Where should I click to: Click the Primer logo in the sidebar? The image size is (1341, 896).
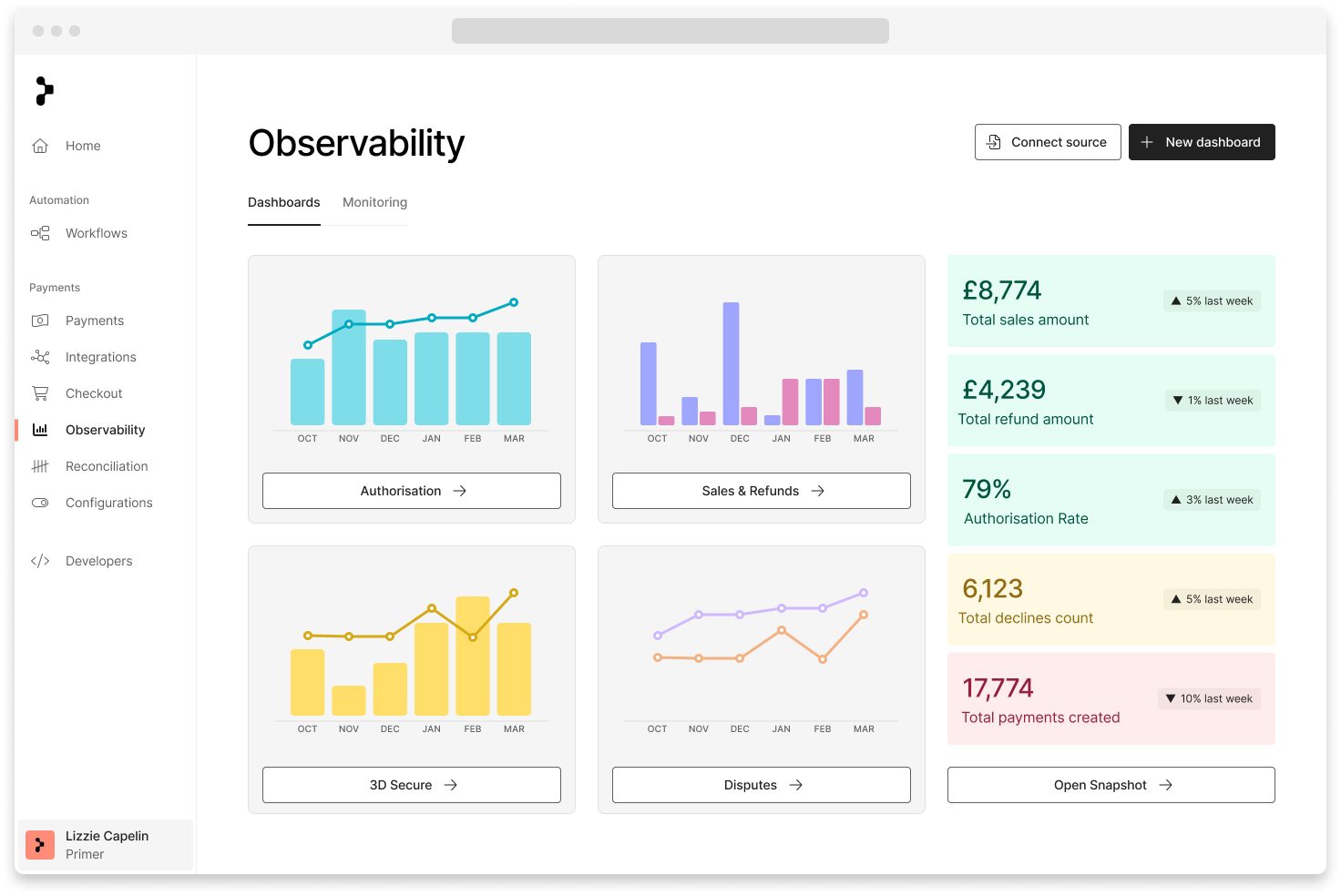click(x=44, y=91)
